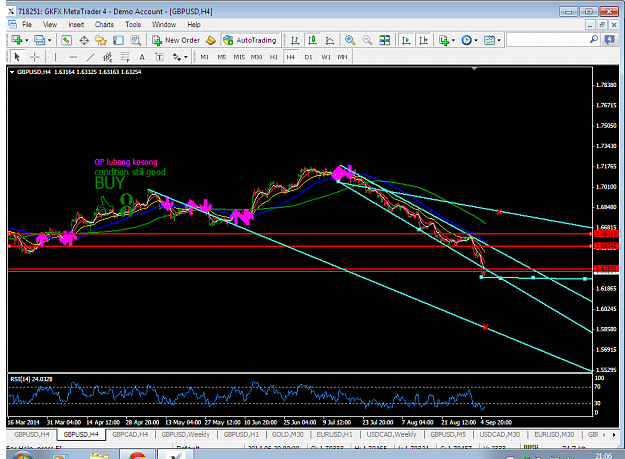This screenshot has height=459, width=625.
Task: Zoom in on the chart
Action: coord(350,40)
